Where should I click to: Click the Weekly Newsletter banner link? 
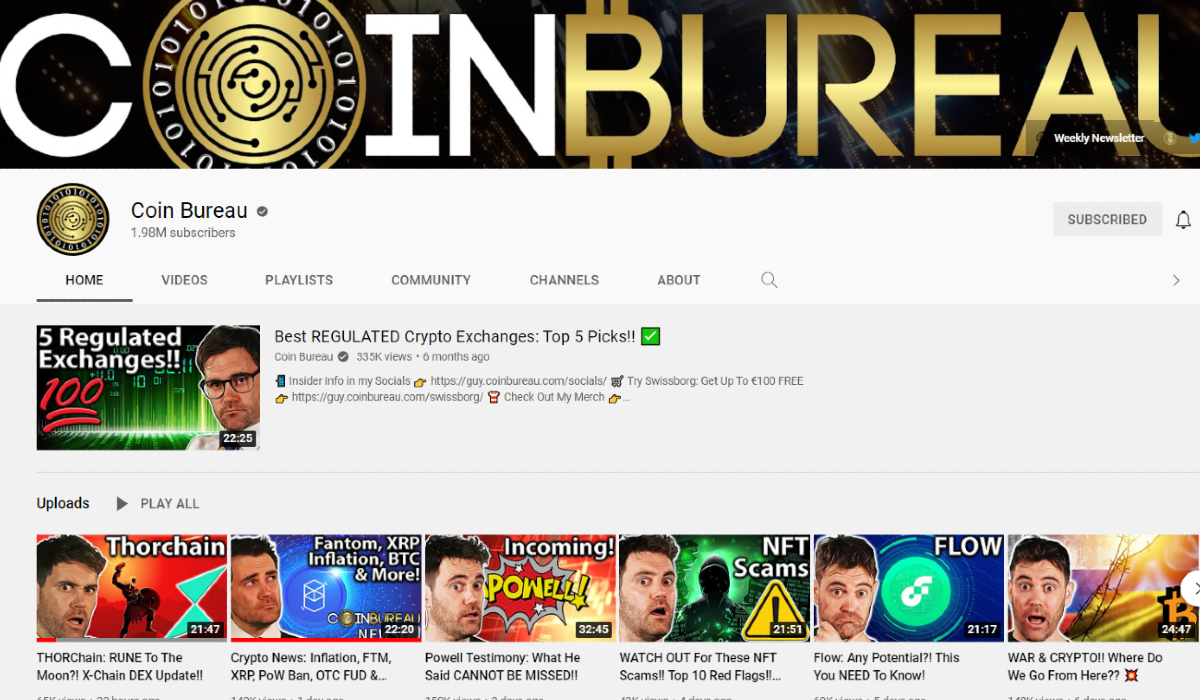pyautogui.click(x=1098, y=138)
